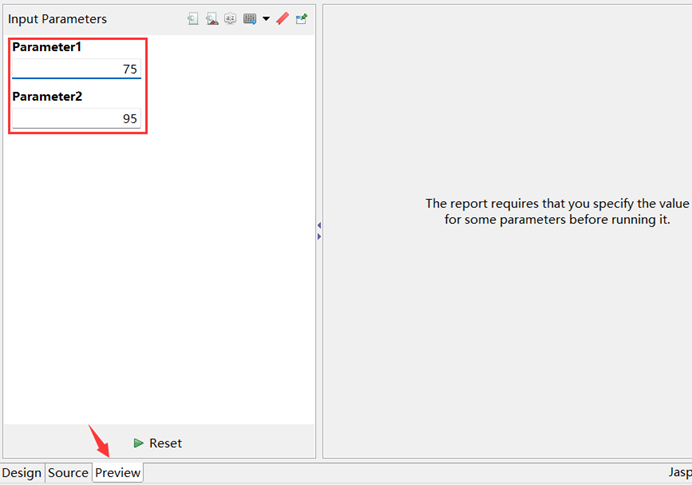This screenshot has height=485, width=692.
Task: Click the green play icon beside Reset
Action: coord(138,443)
